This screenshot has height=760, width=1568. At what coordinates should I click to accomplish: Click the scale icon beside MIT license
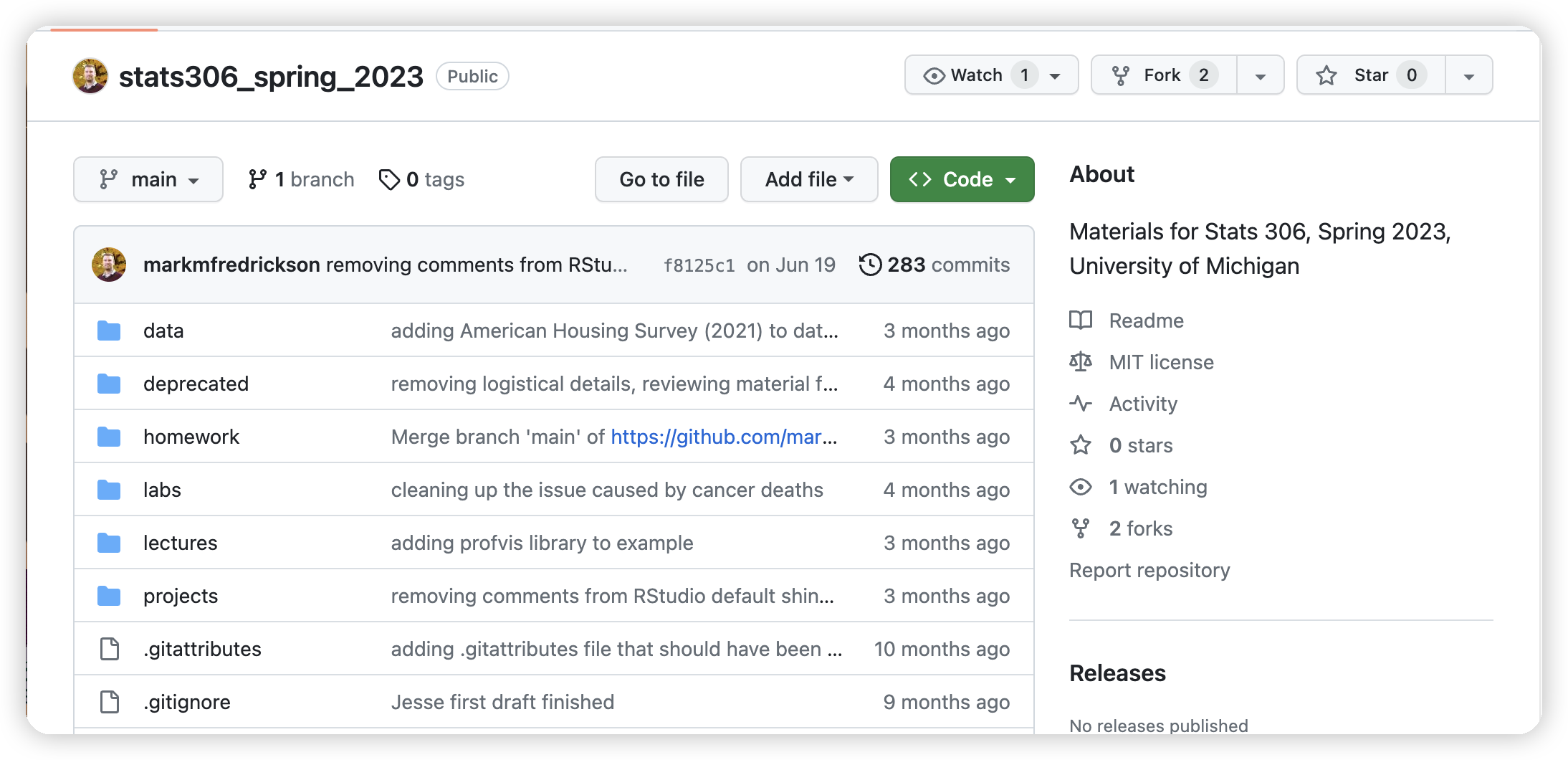(x=1081, y=361)
